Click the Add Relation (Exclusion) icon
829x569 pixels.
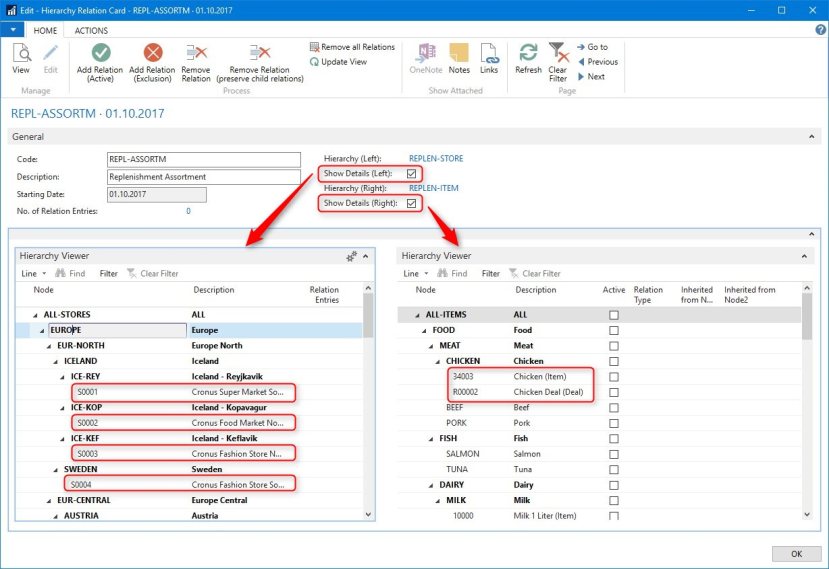click(x=152, y=53)
